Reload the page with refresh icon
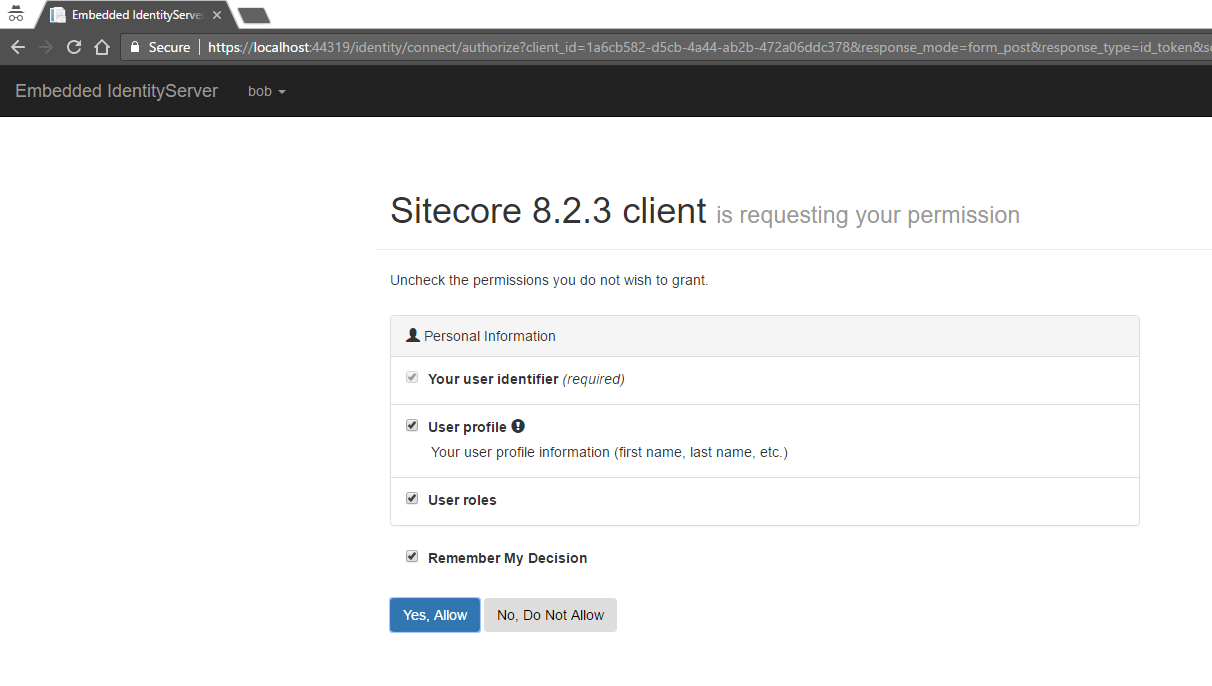The height and width of the screenshot is (686, 1212). point(74,47)
